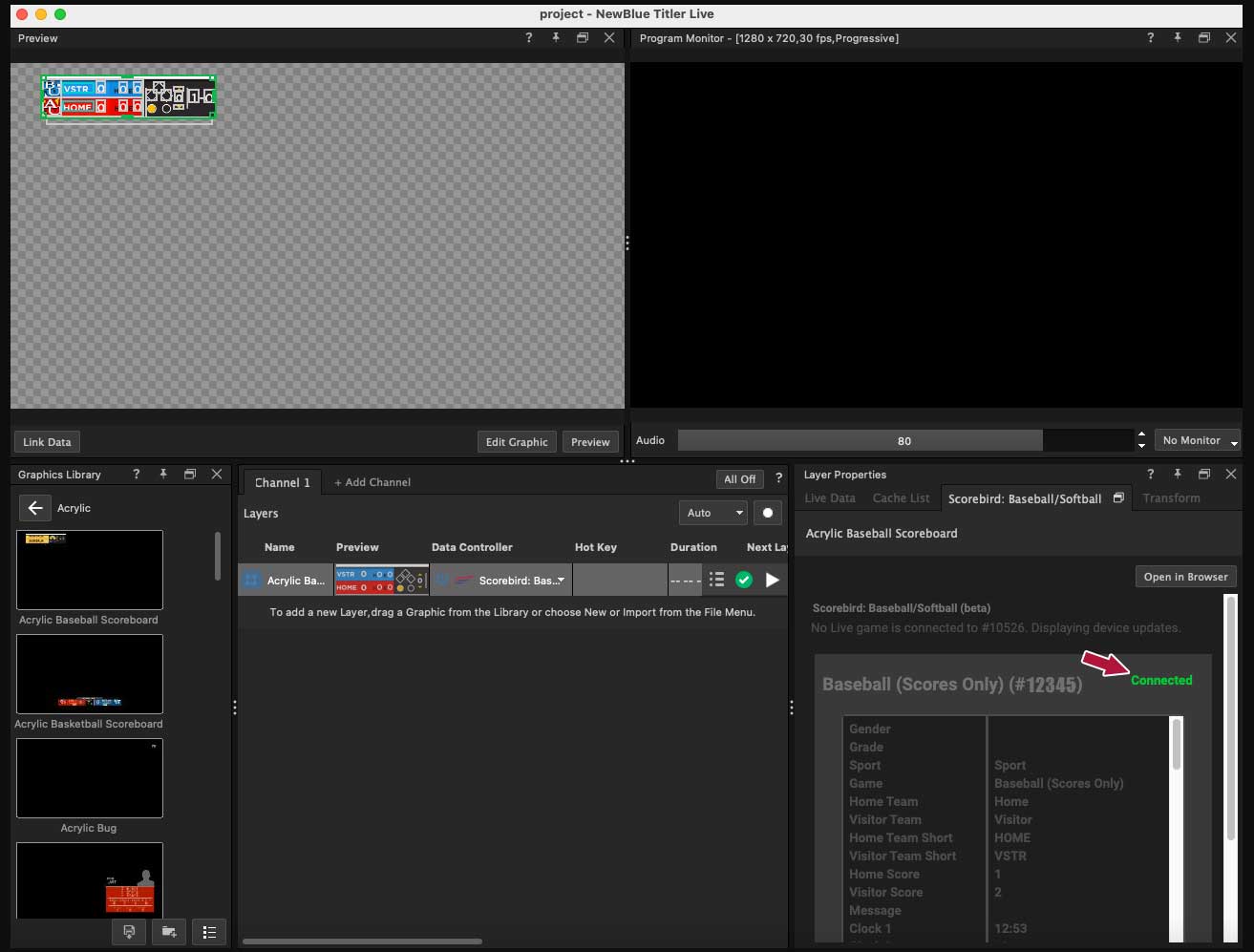Image resolution: width=1254 pixels, height=952 pixels.
Task: Turn all layers off with All Off
Action: 739,479
